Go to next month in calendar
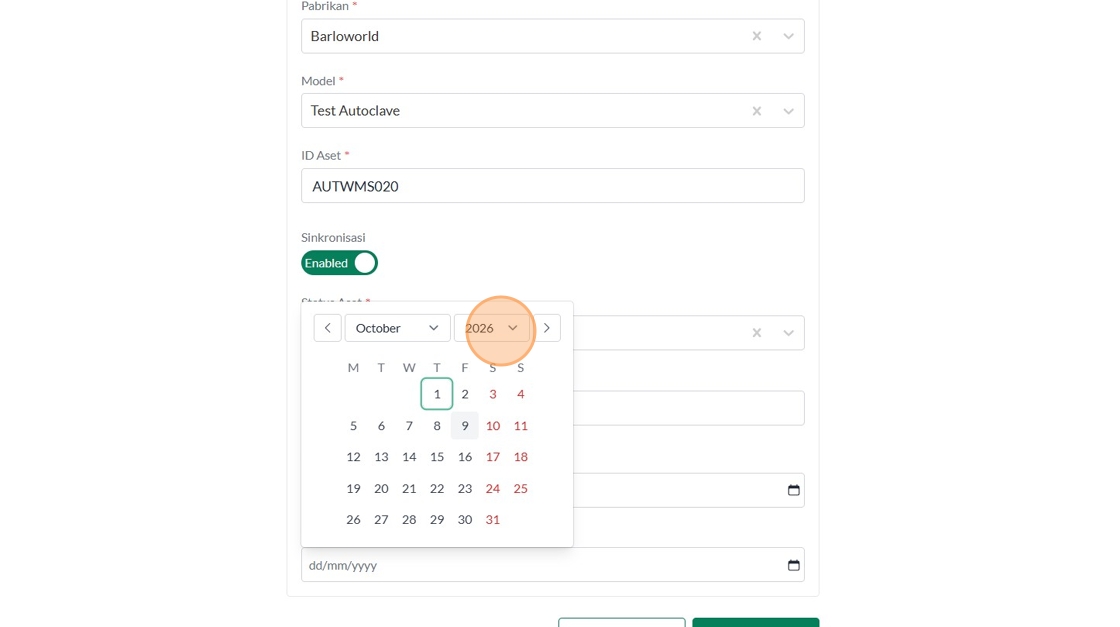Viewport: 1120px width, 627px height. (547, 328)
